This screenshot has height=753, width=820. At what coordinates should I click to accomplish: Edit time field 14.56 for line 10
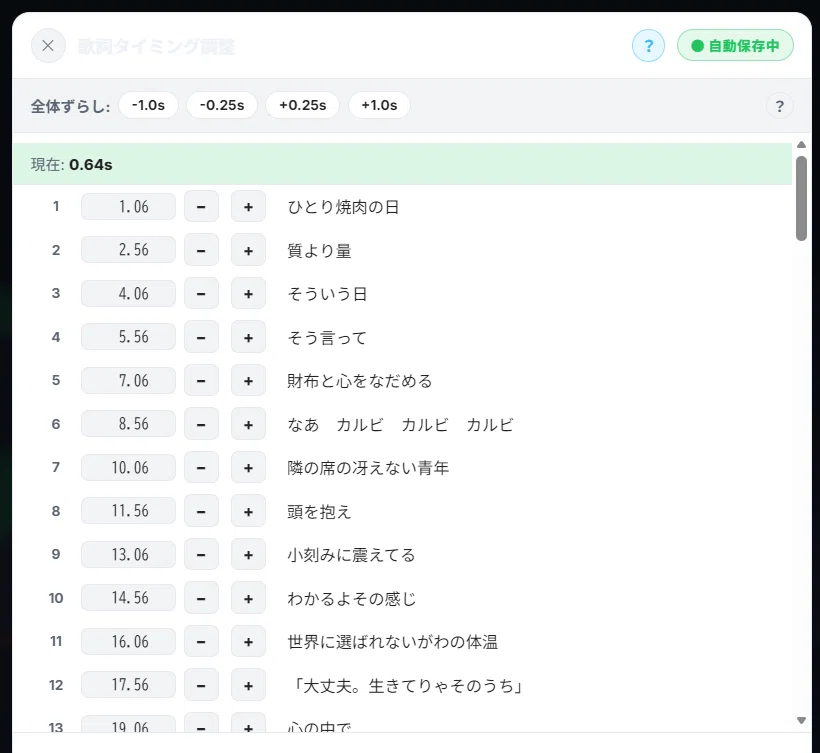(128, 598)
